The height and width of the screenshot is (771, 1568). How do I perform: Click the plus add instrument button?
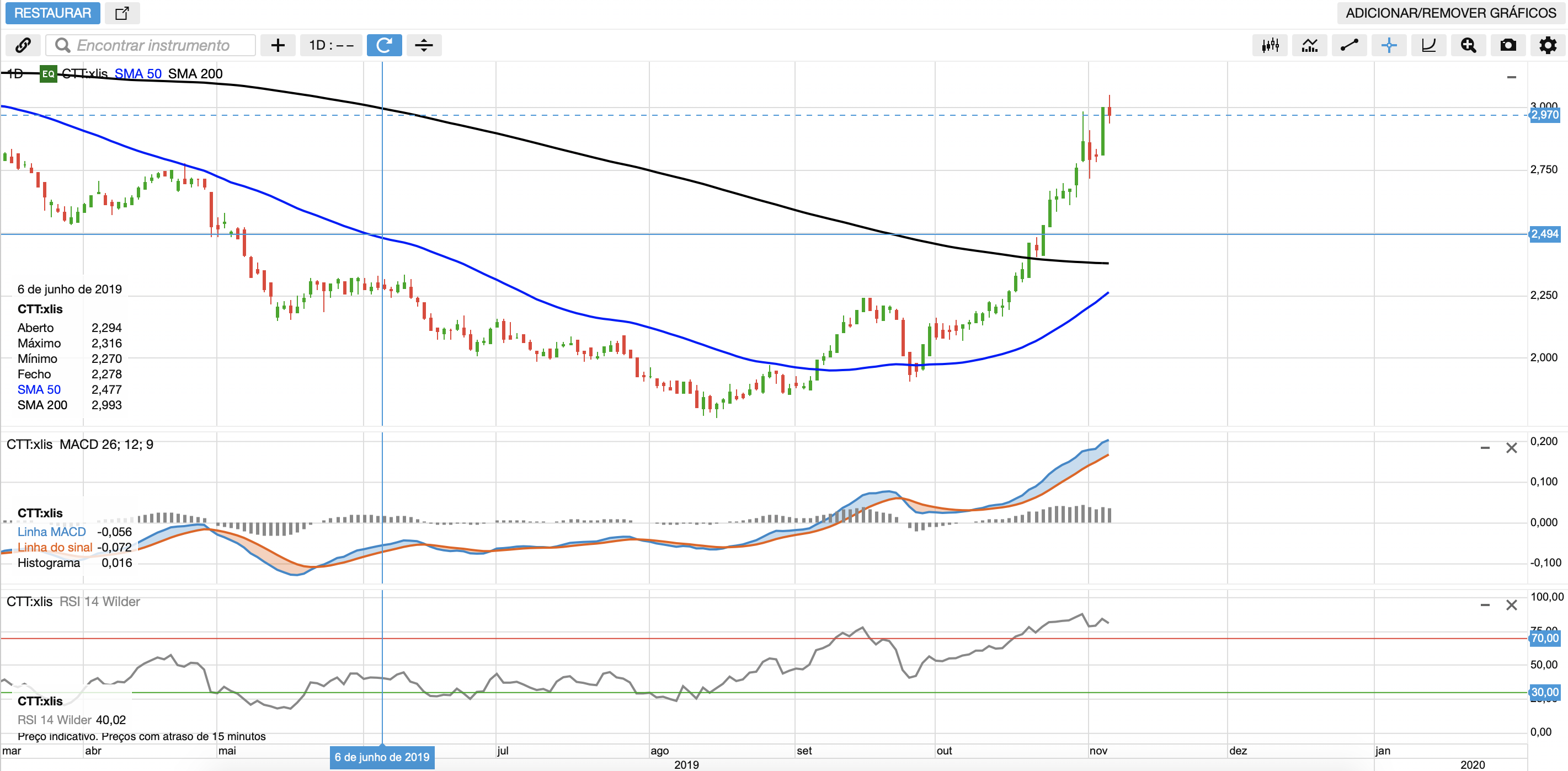point(278,45)
